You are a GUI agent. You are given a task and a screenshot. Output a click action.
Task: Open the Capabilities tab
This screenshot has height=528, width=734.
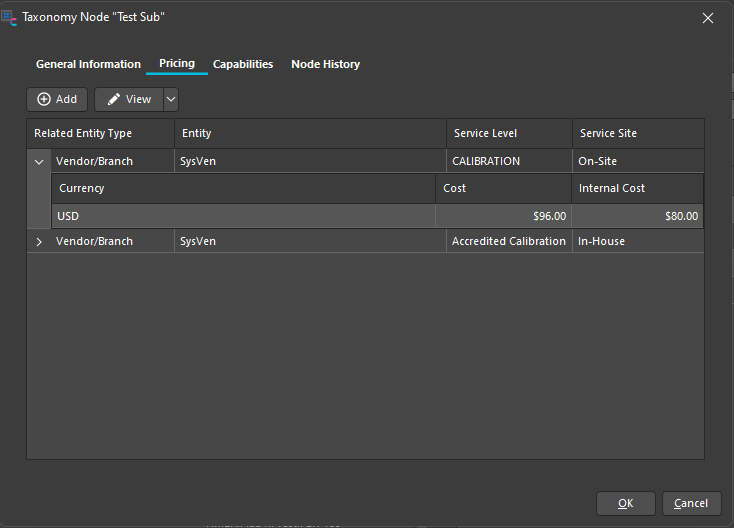pos(243,64)
